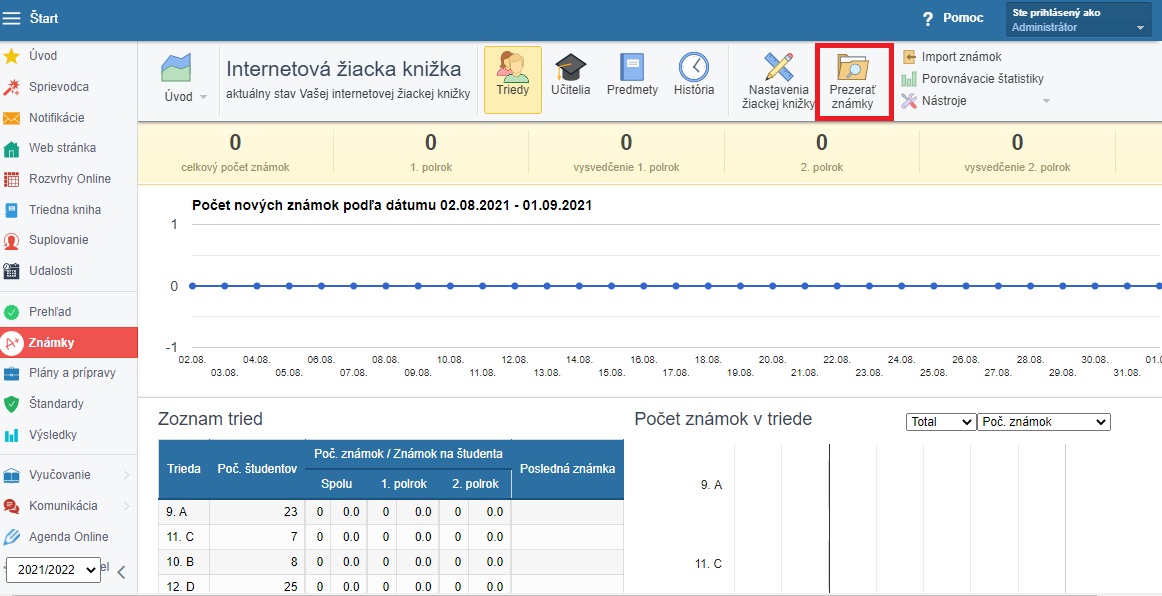The width and height of the screenshot is (1162, 596).
Task: Open the Udalosti calendar icon
Action: (x=11, y=271)
